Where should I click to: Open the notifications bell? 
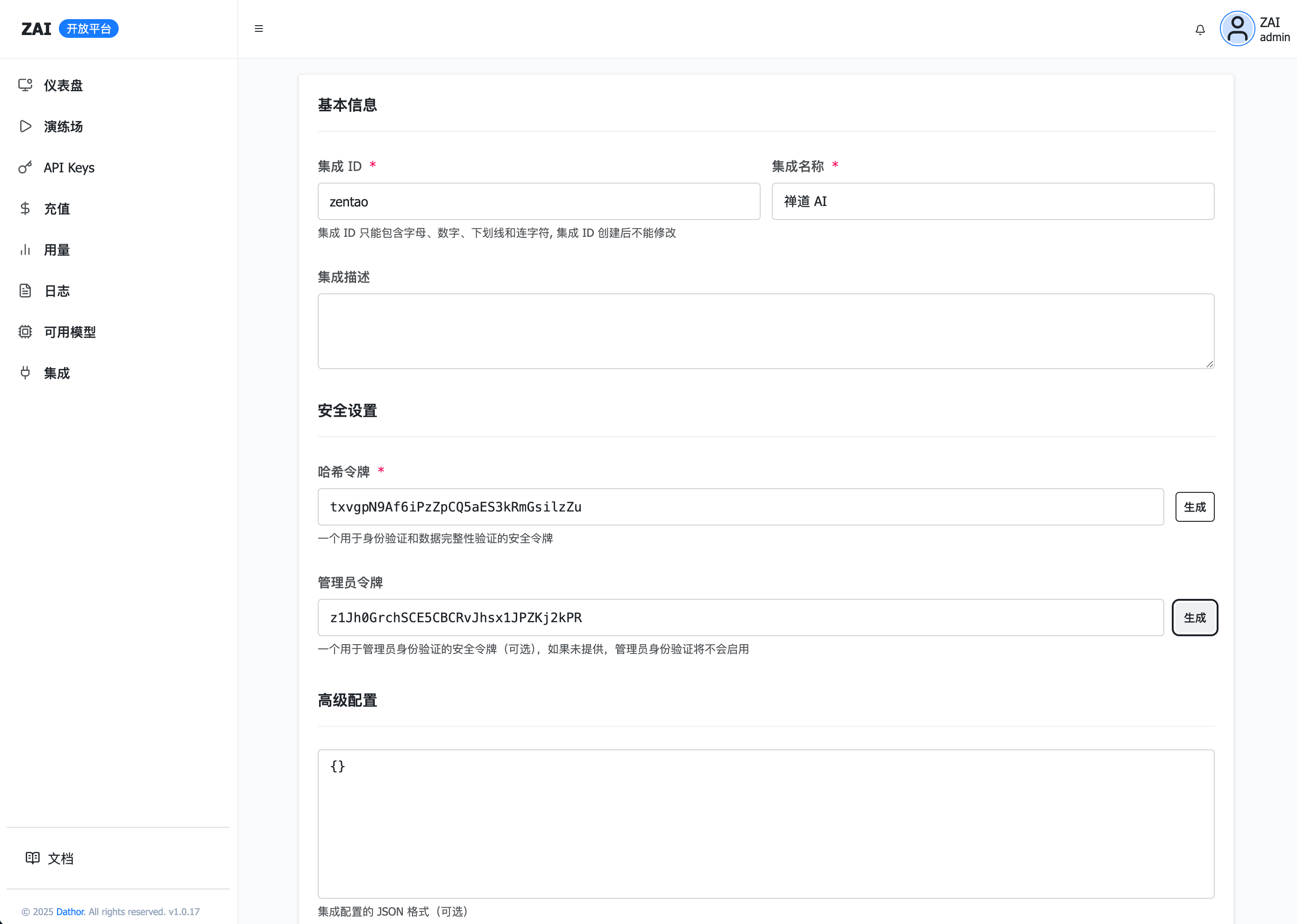point(1200,29)
